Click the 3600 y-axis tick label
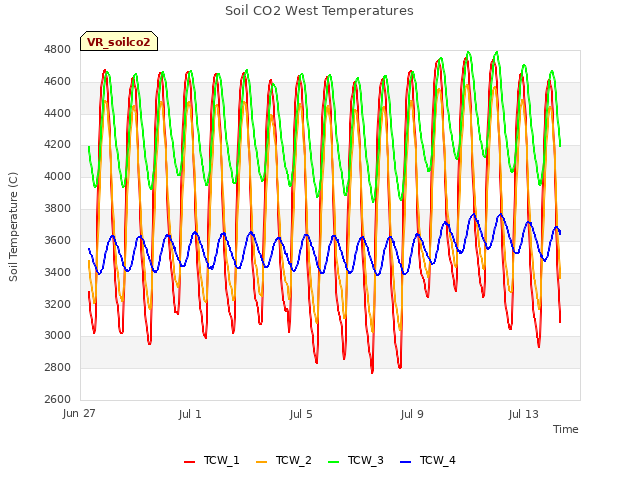The height and width of the screenshot is (480, 640). click(58, 240)
